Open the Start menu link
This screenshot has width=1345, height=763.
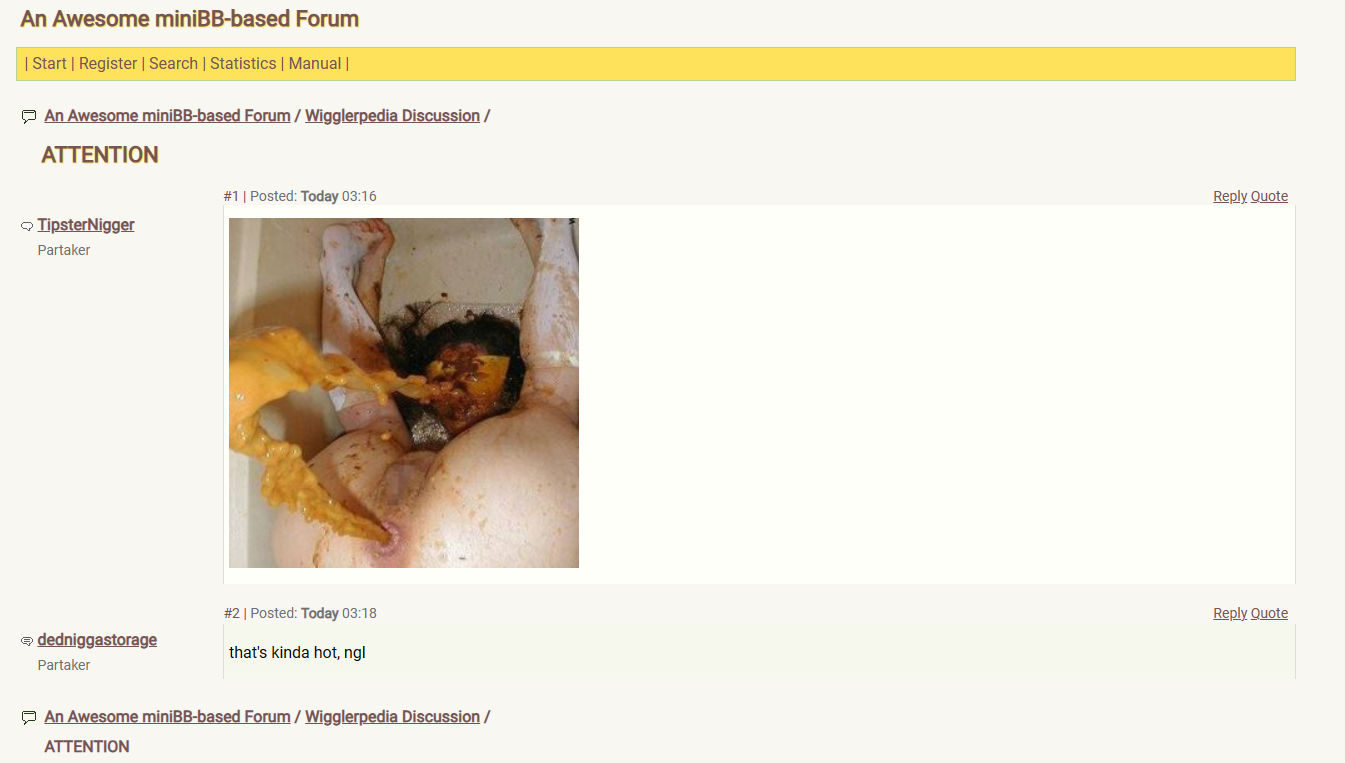coord(49,63)
